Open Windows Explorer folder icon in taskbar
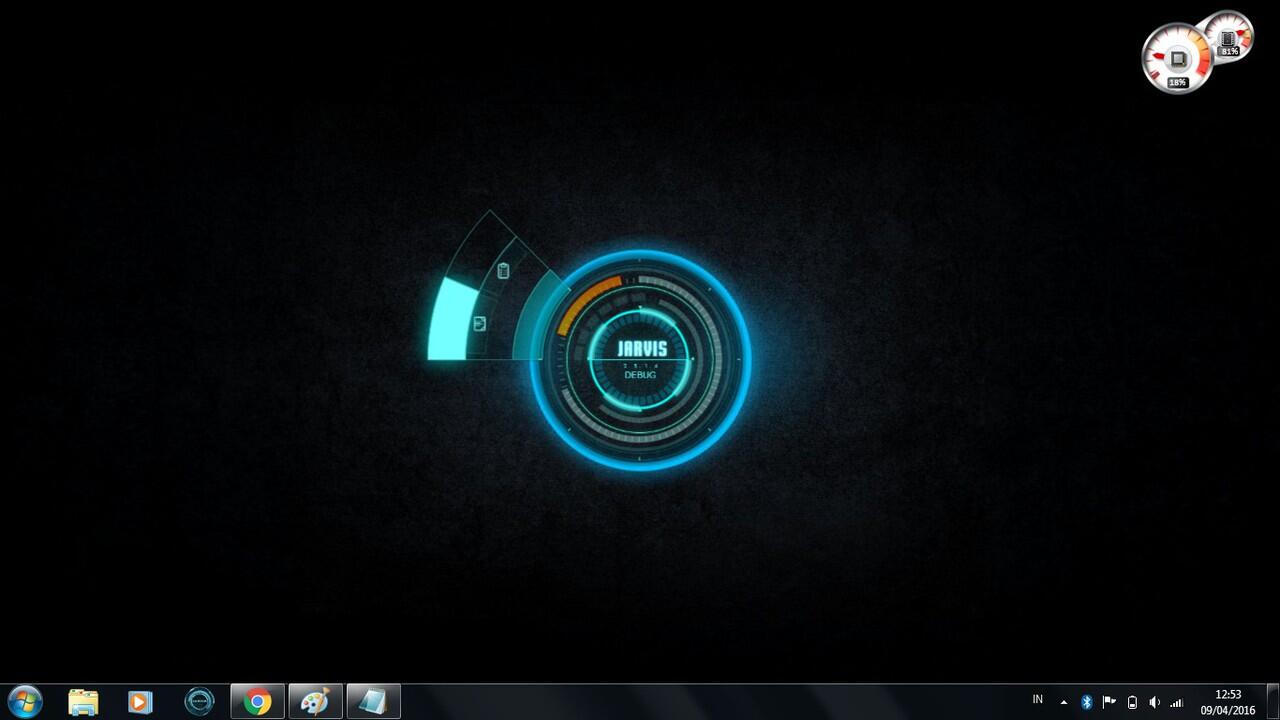 coord(83,702)
